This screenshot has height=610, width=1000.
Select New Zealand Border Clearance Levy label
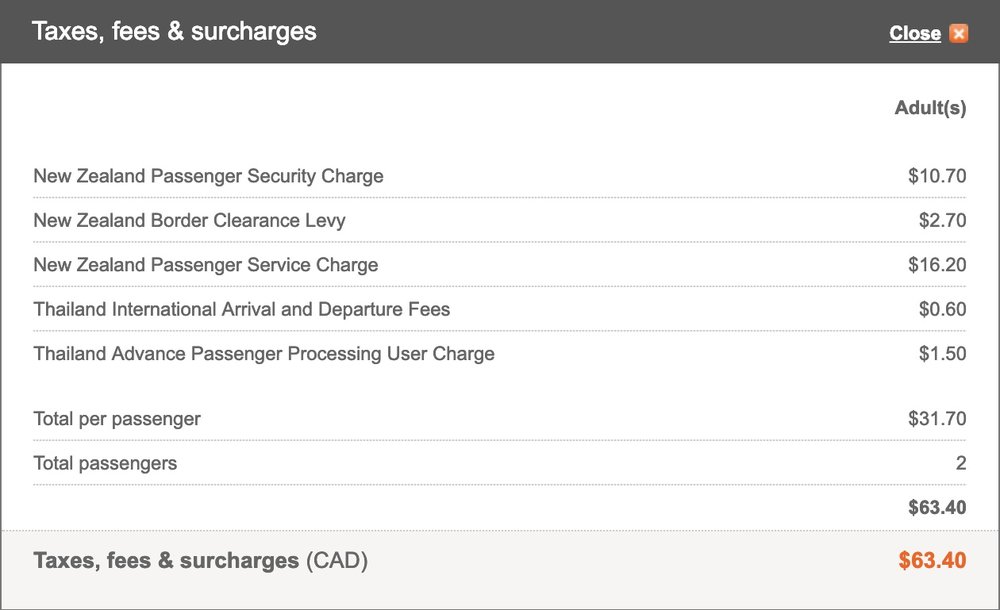tap(189, 221)
